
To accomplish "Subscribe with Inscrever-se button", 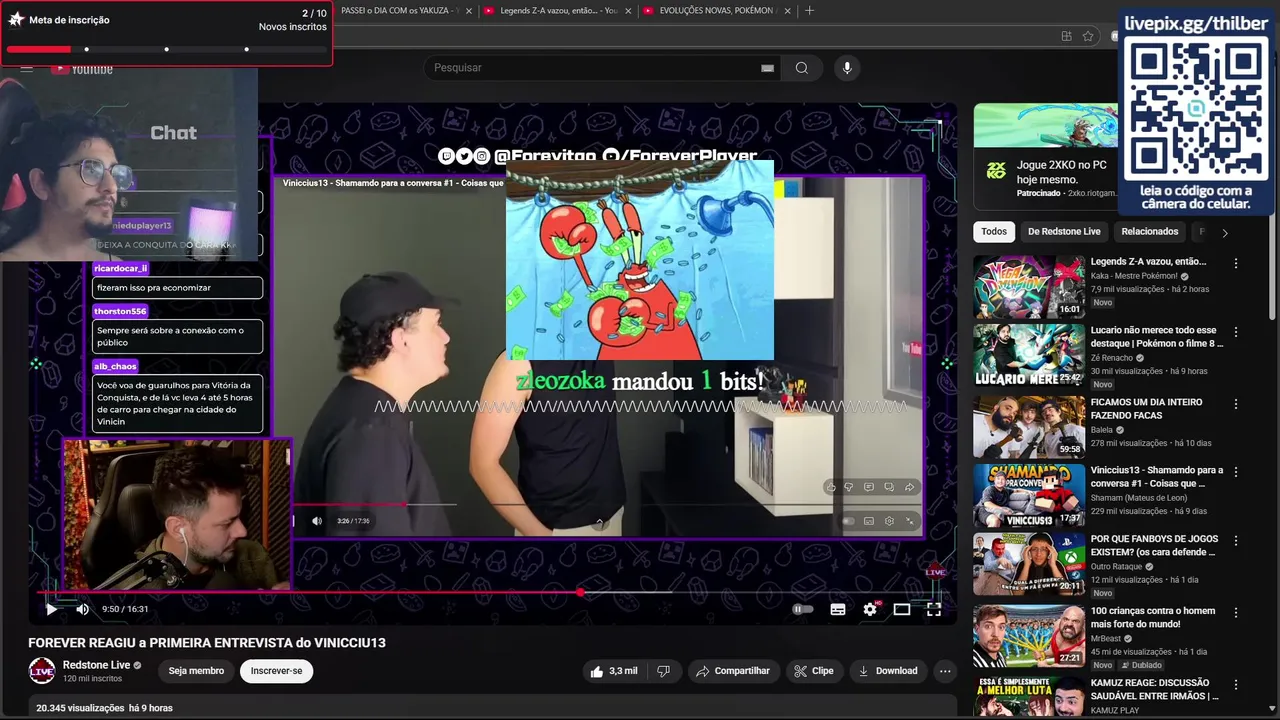I will (276, 671).
